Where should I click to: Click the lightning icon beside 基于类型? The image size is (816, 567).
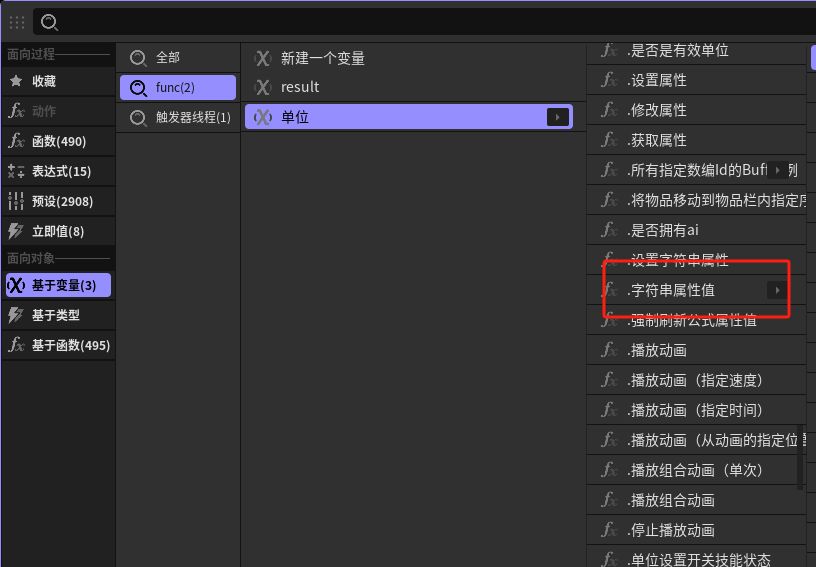pos(16,315)
